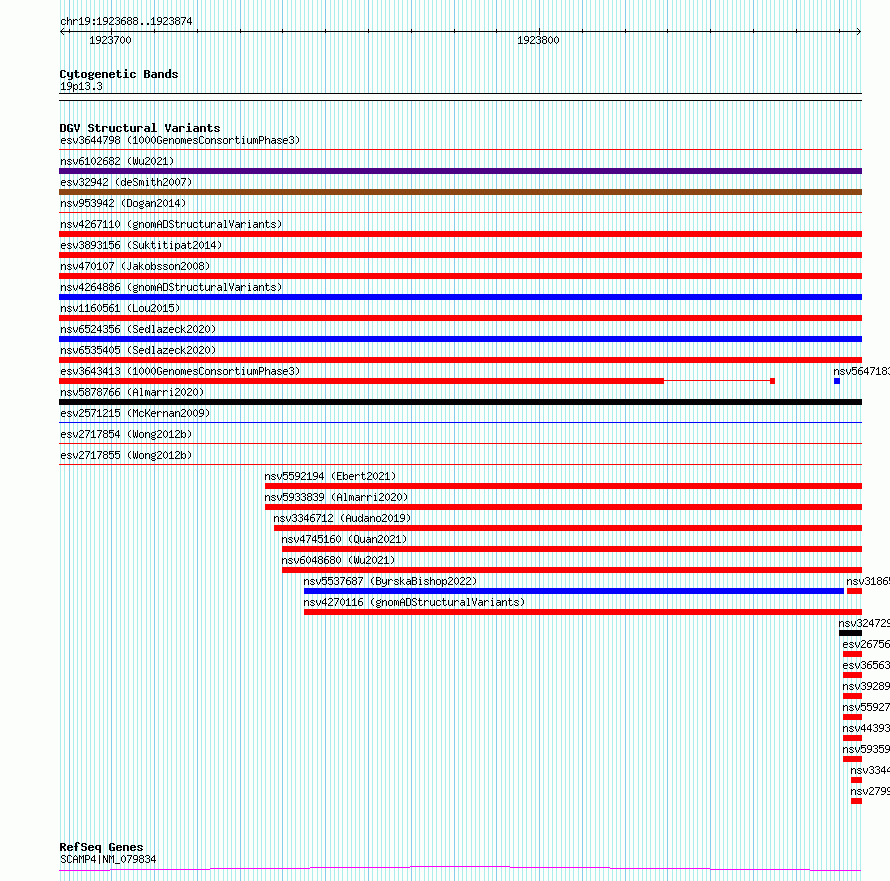The height and width of the screenshot is (881, 890).
Task: Click the thick red esv3643413 bar
Action: [362, 381]
